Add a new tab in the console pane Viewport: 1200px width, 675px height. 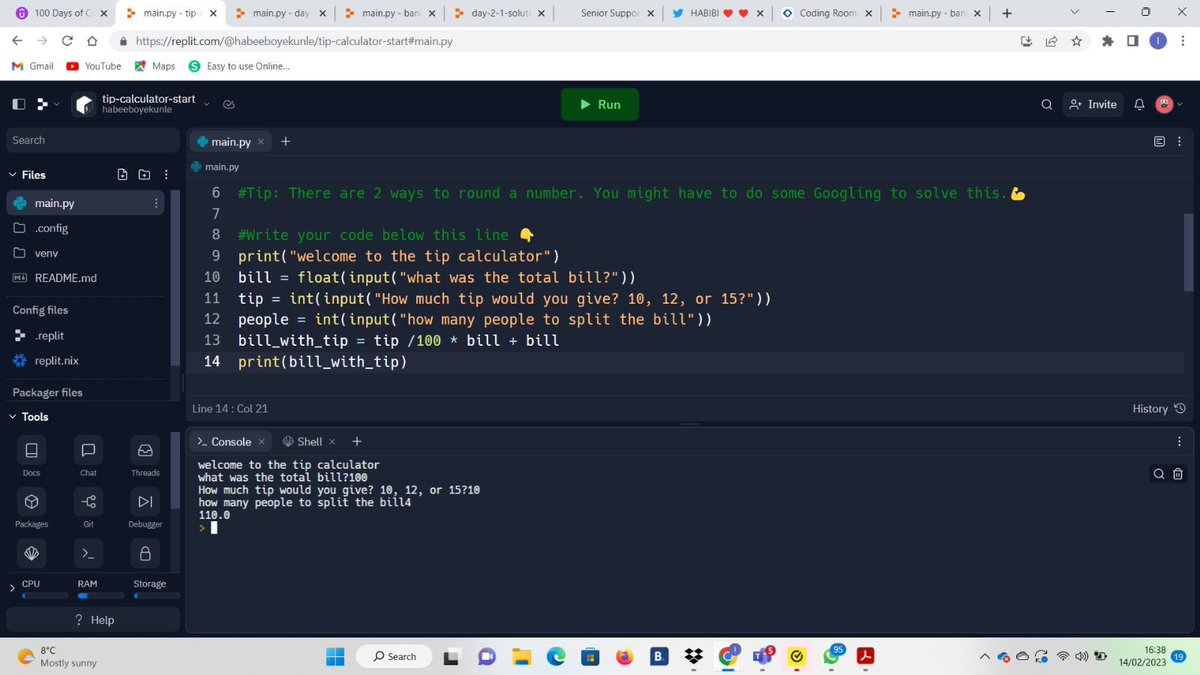pos(357,441)
